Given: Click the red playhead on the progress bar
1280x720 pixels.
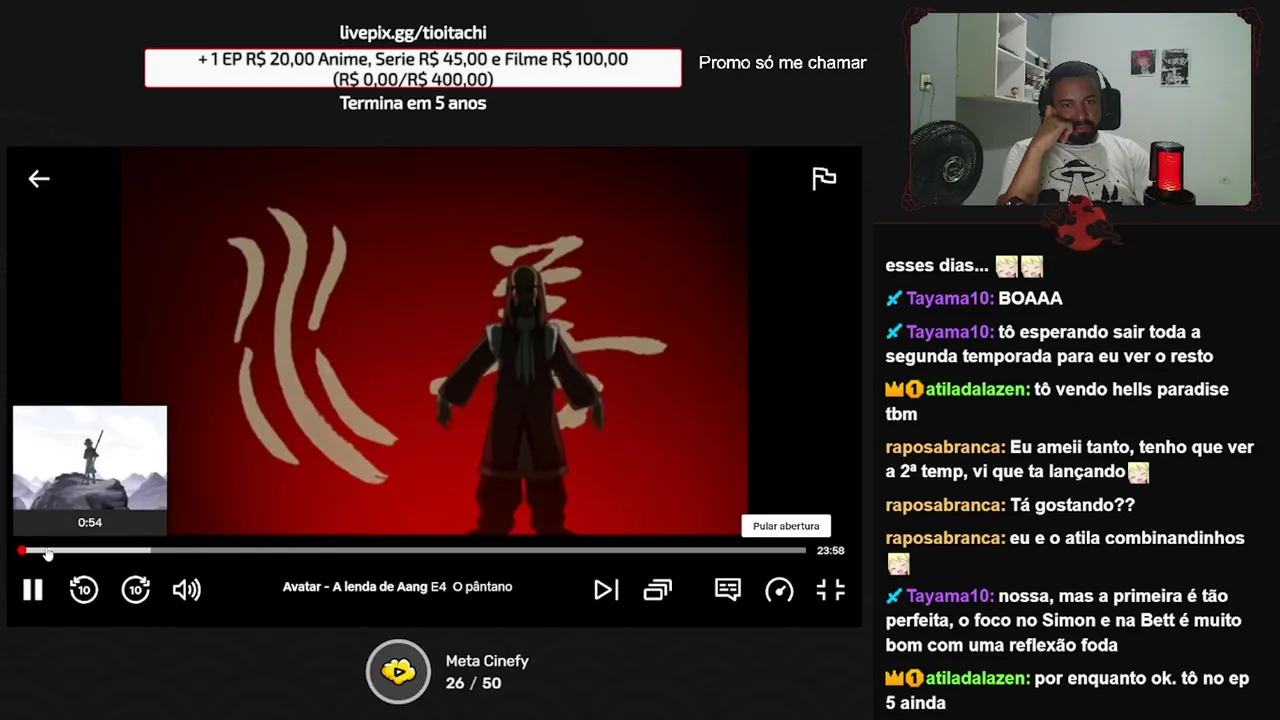Looking at the screenshot, I should (22, 550).
